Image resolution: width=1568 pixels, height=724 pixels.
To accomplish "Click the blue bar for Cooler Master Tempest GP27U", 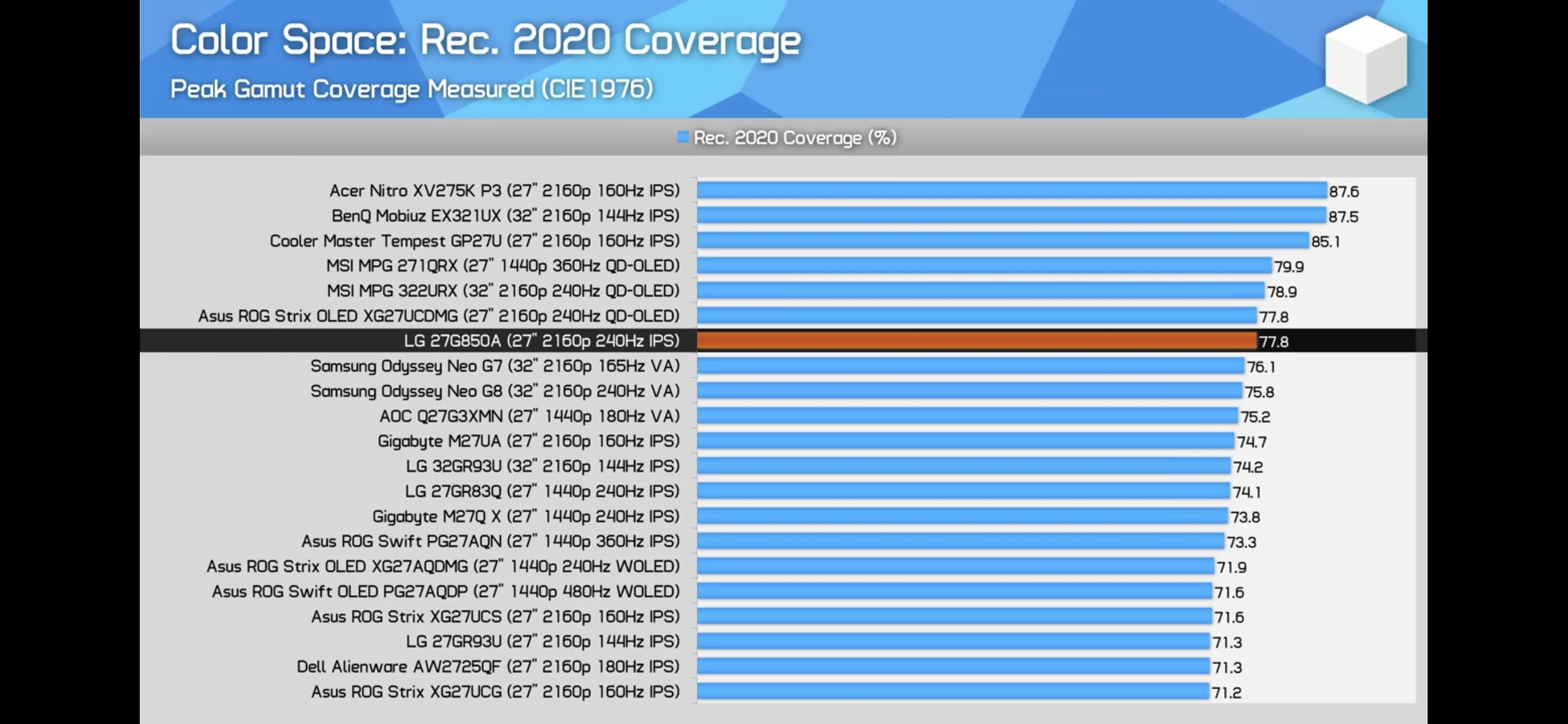I will [1003, 241].
